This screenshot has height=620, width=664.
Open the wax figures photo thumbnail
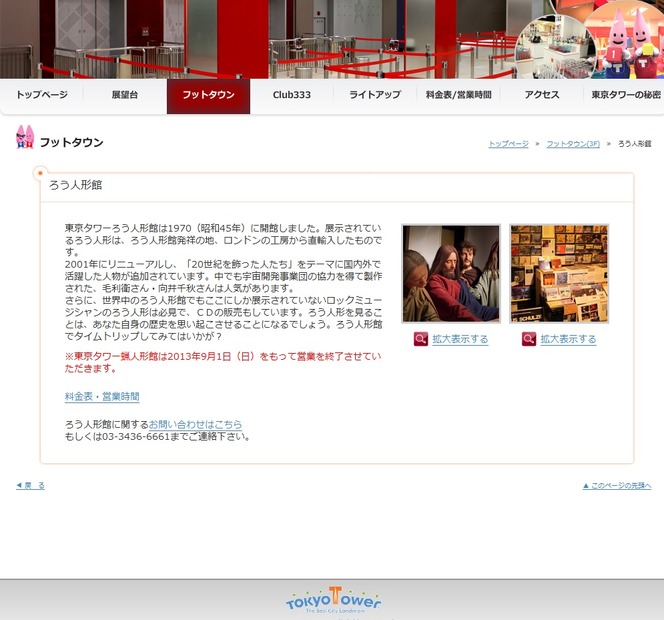tap(451, 274)
